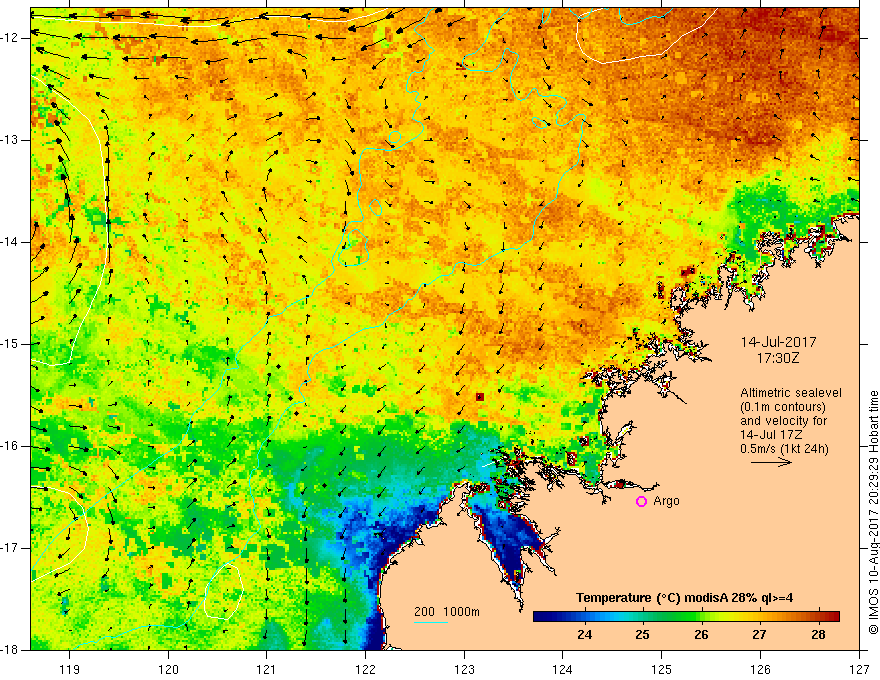Click the time '17:30Z' text
880x680 pixels.
778,358
